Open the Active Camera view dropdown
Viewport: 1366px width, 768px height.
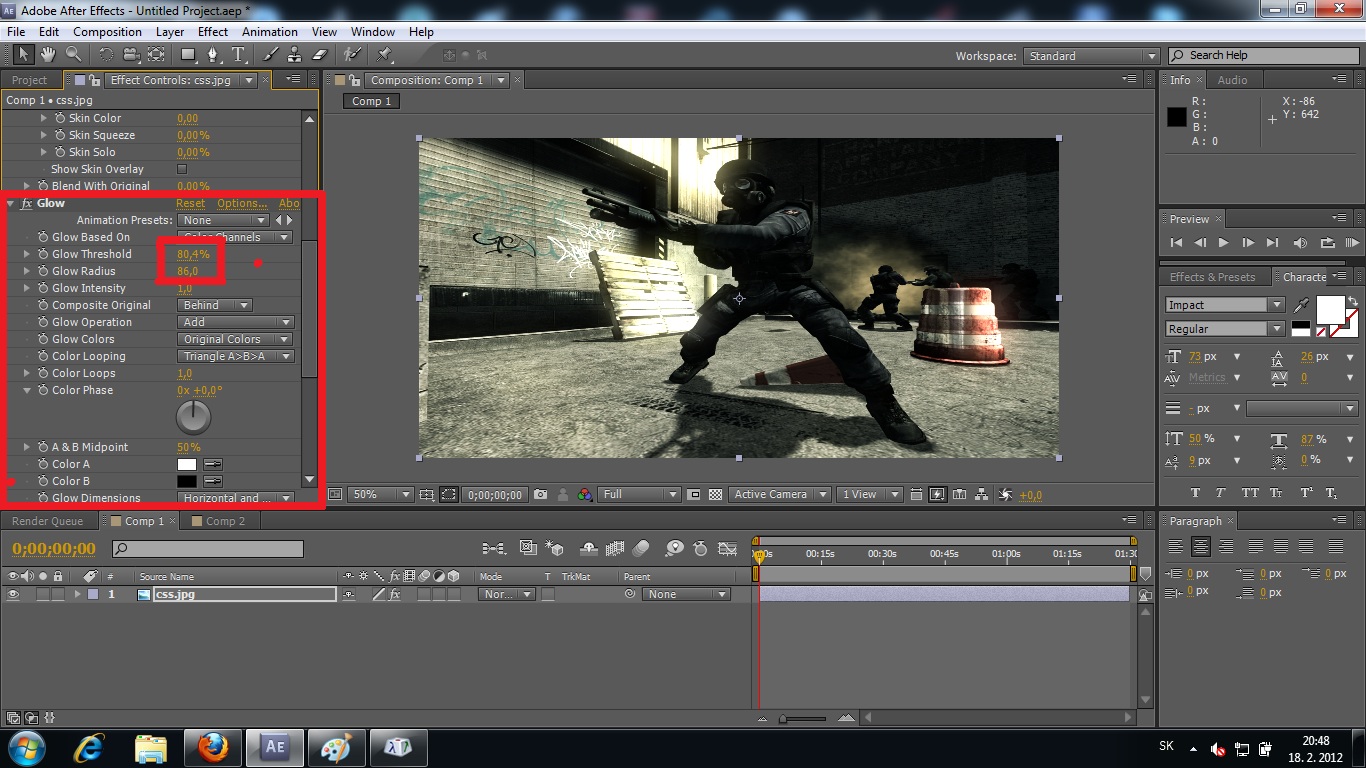tap(780, 494)
